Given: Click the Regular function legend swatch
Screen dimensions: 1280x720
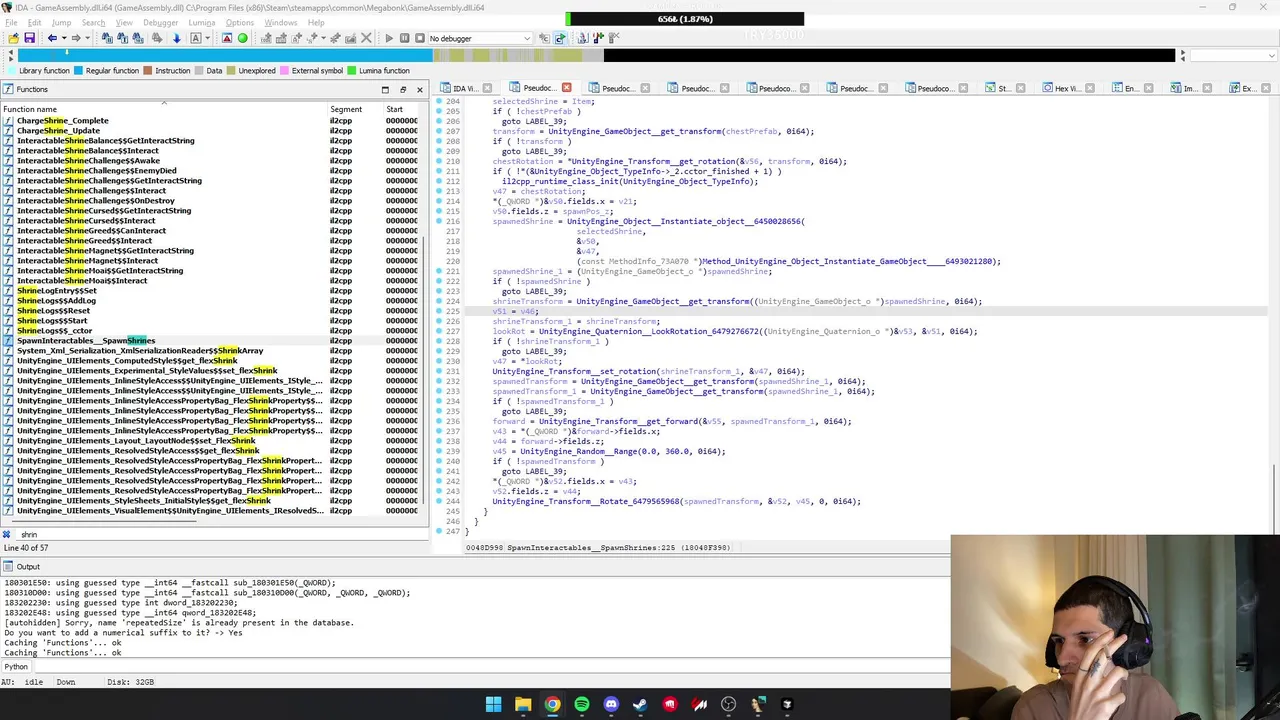Looking at the screenshot, I should coord(79,71).
